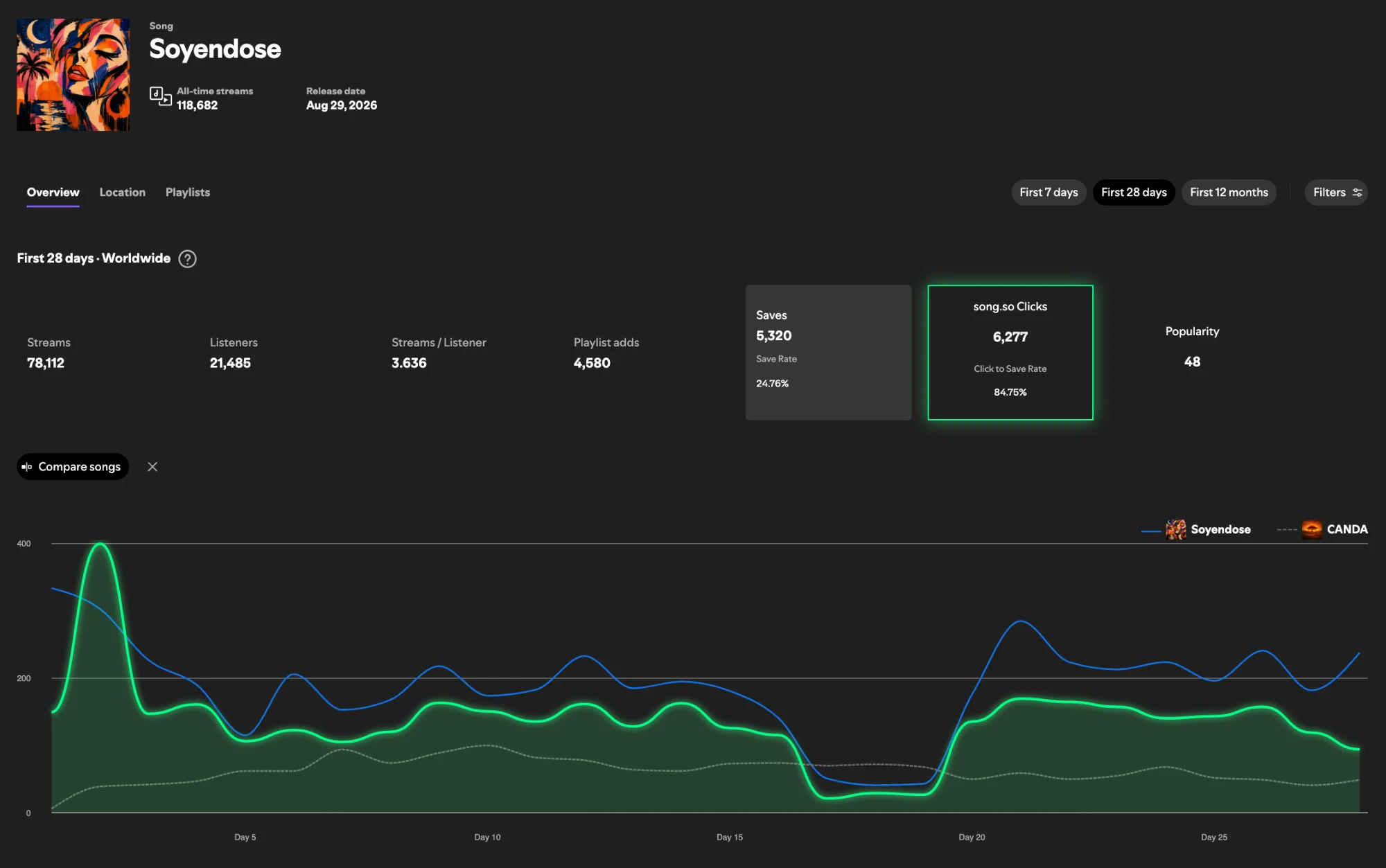
Task: Click the all-time streams icon
Action: point(160,96)
